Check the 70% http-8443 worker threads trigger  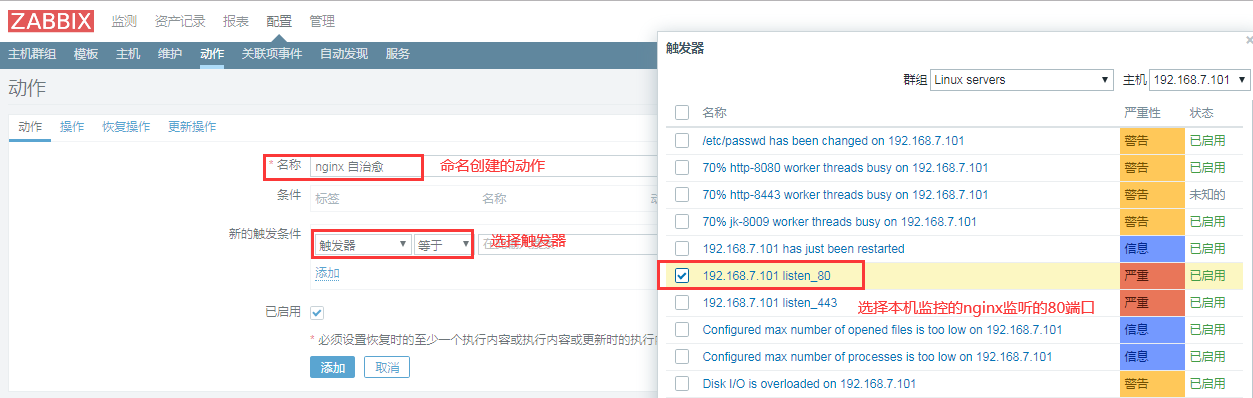[x=682, y=194]
